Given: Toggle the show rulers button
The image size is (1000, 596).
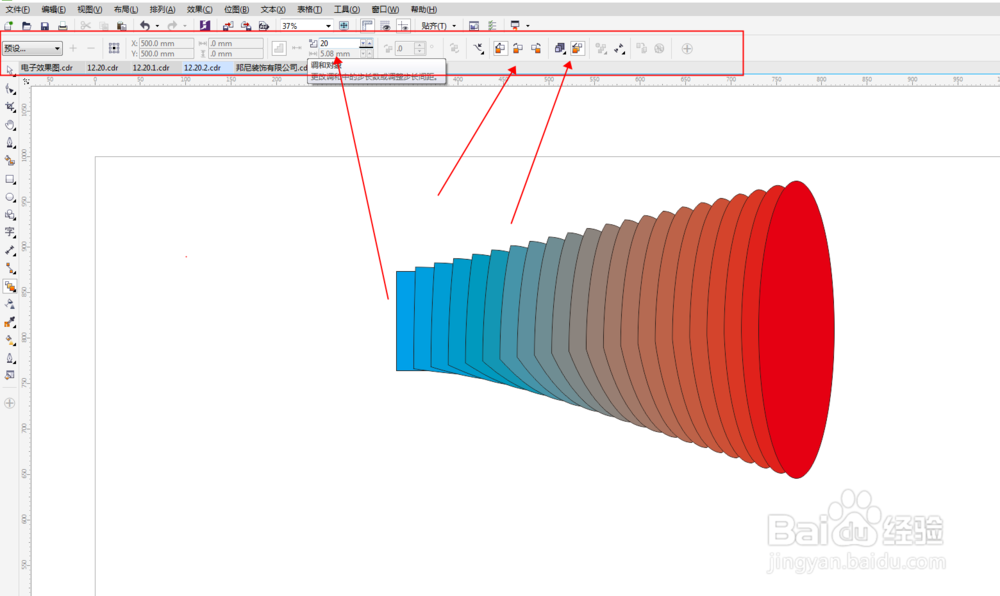Looking at the screenshot, I should tap(367, 25).
